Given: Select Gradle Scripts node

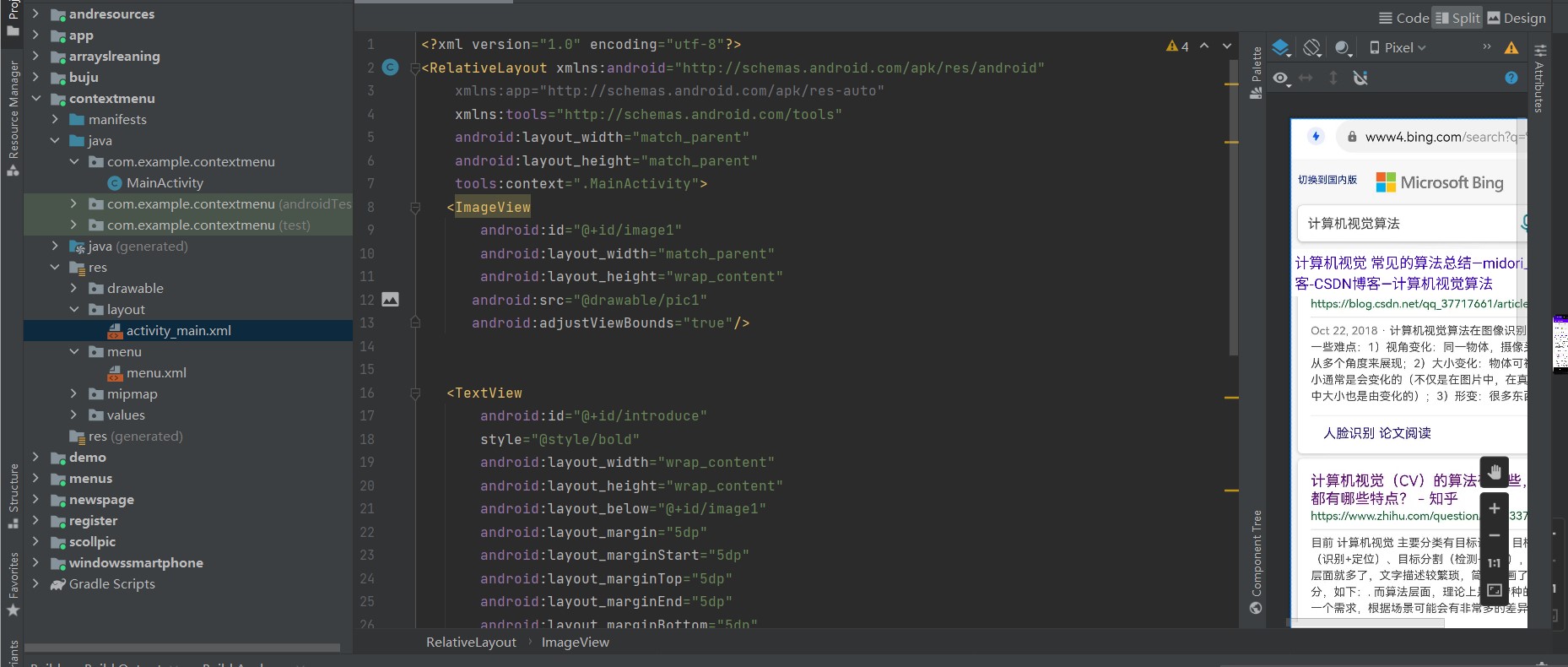Looking at the screenshot, I should (111, 583).
